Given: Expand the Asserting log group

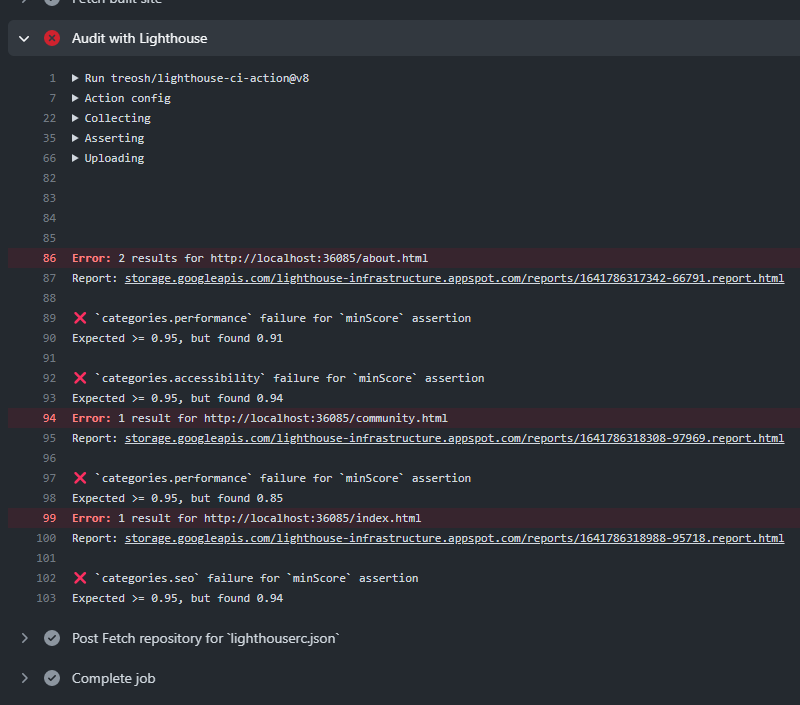Looking at the screenshot, I should pyautogui.click(x=75, y=138).
